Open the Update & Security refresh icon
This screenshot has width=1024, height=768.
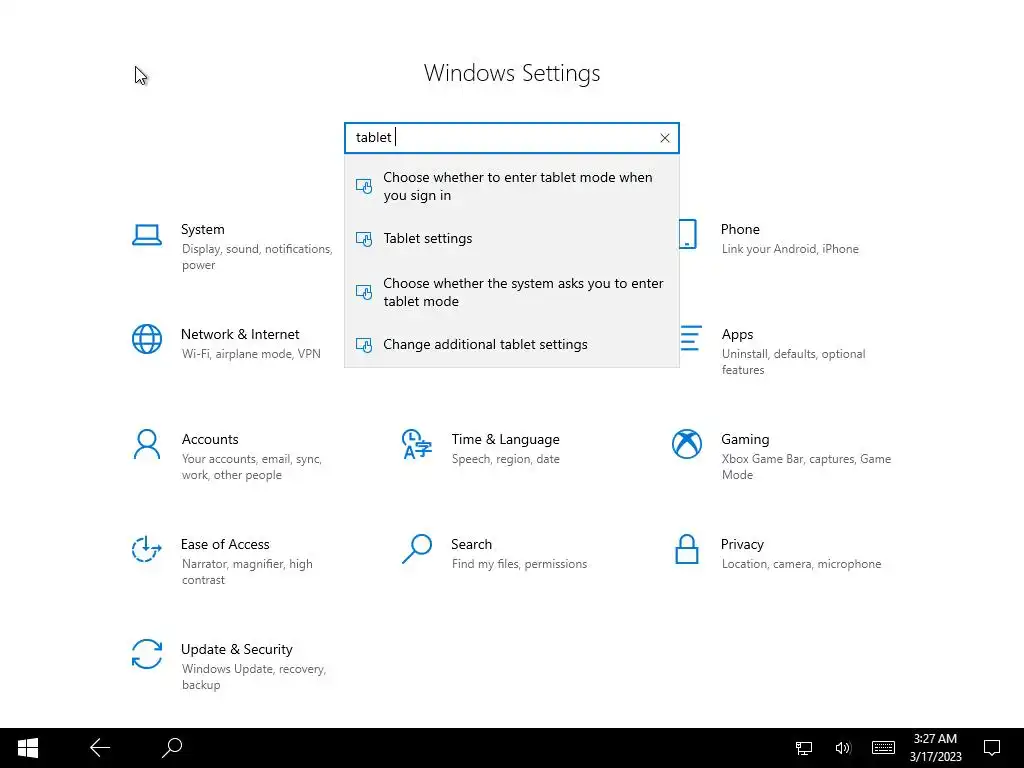147,654
